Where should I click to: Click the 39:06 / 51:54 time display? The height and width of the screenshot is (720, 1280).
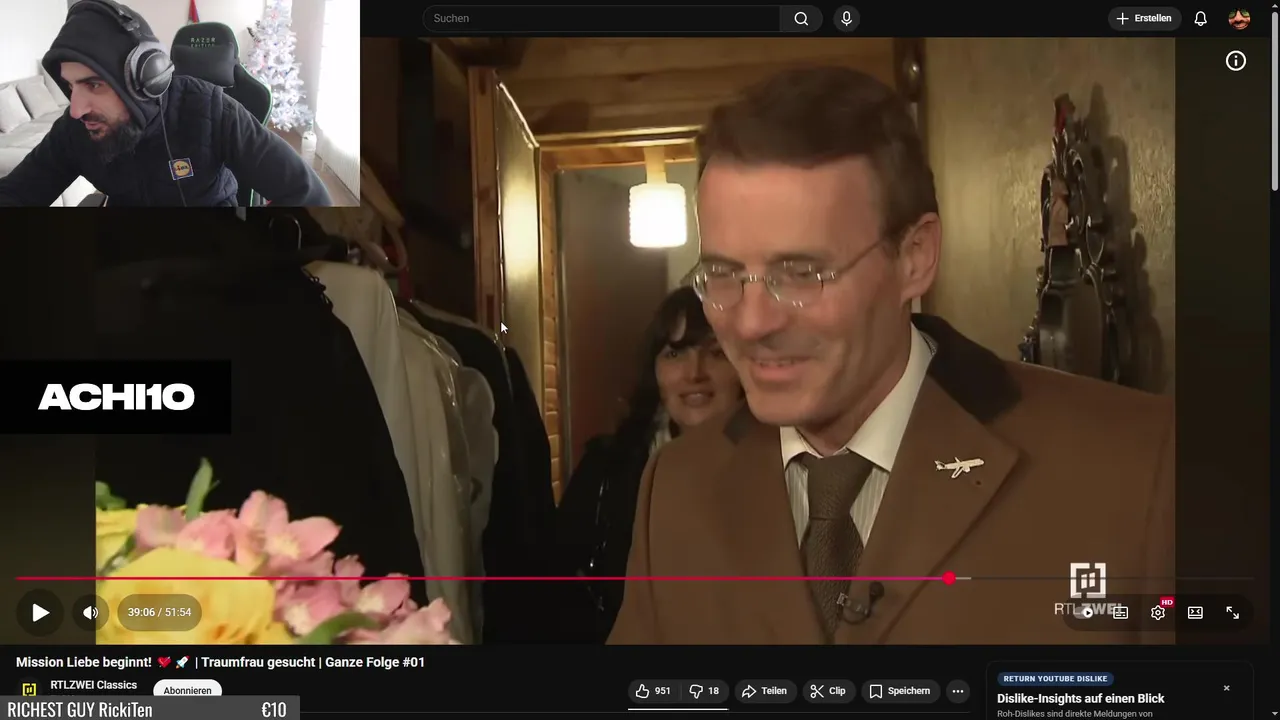pyautogui.click(x=159, y=613)
